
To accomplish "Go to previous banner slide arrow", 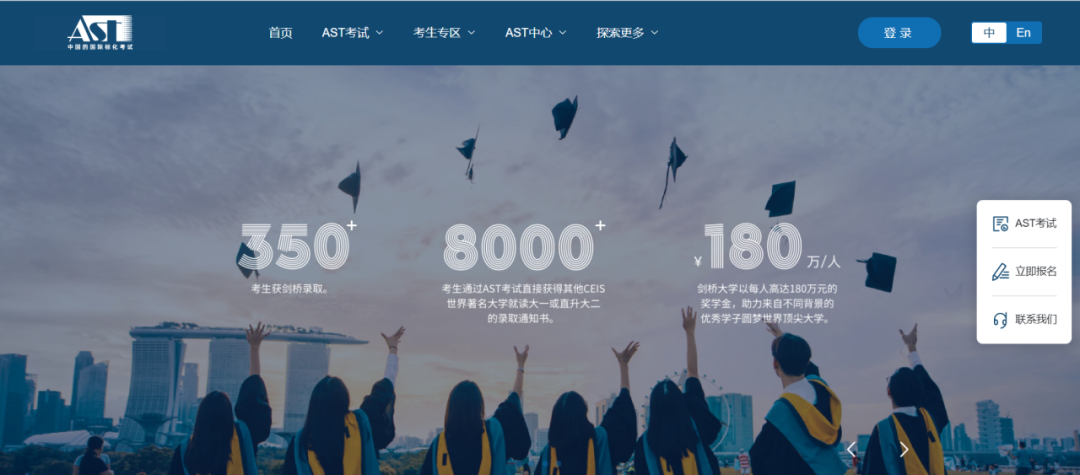I will click(x=851, y=450).
